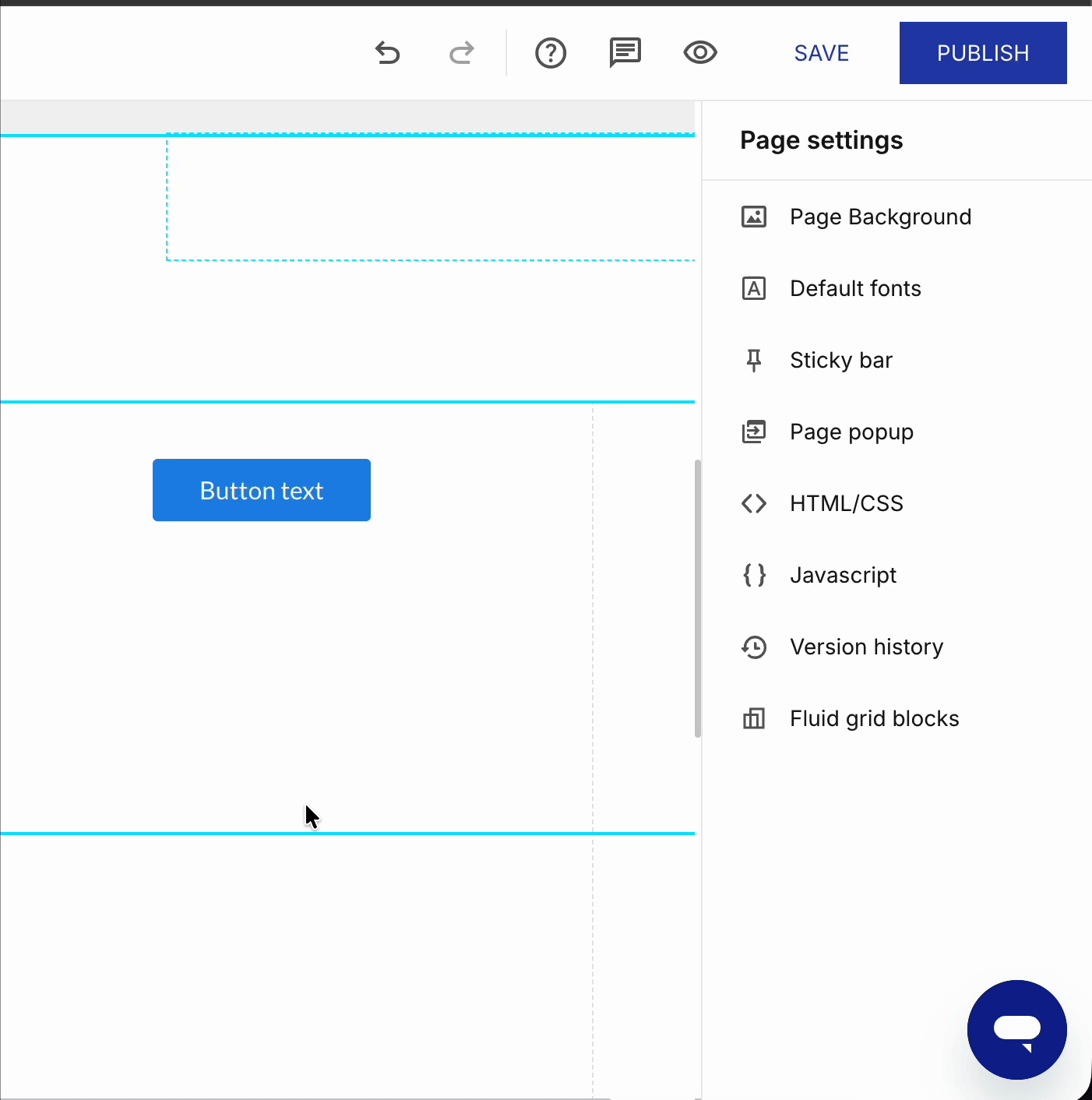Viewport: 1092px width, 1100px height.
Task: Click the Default fonts letter icon
Action: click(x=754, y=288)
